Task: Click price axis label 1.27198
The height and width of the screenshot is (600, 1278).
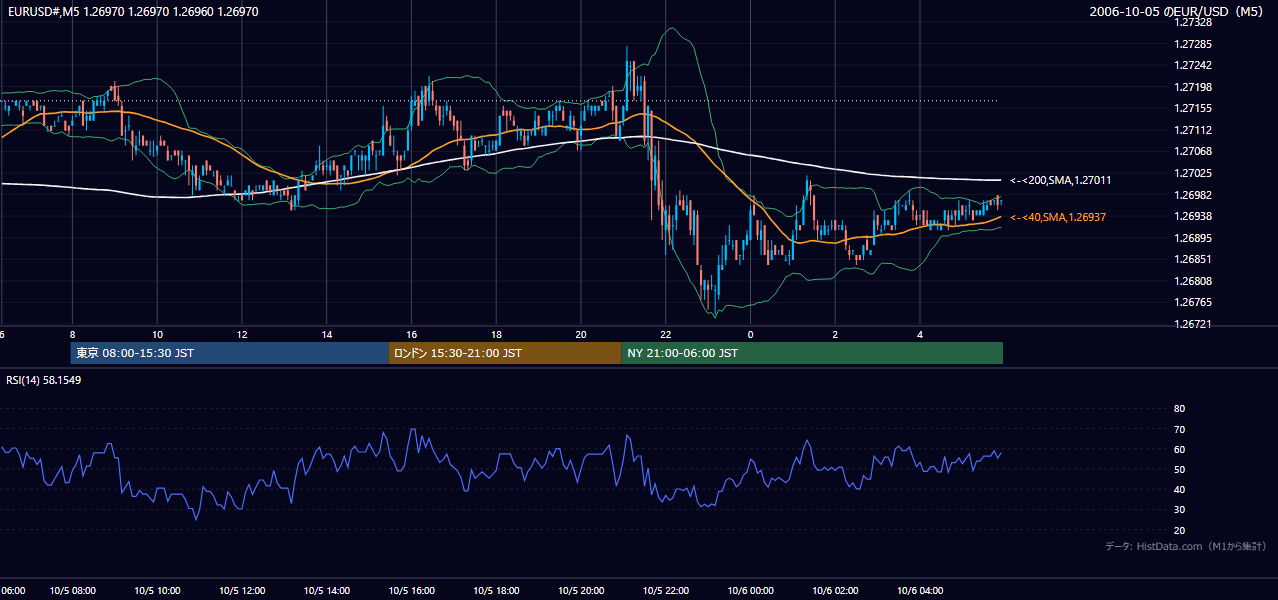Action: pos(1192,87)
